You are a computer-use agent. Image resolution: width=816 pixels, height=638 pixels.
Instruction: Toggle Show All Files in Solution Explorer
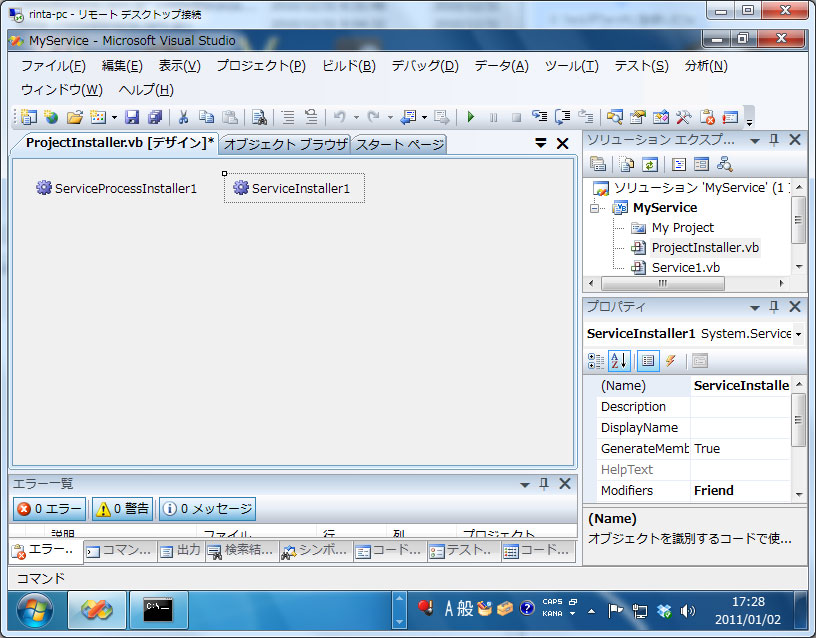pyautogui.click(x=627, y=164)
